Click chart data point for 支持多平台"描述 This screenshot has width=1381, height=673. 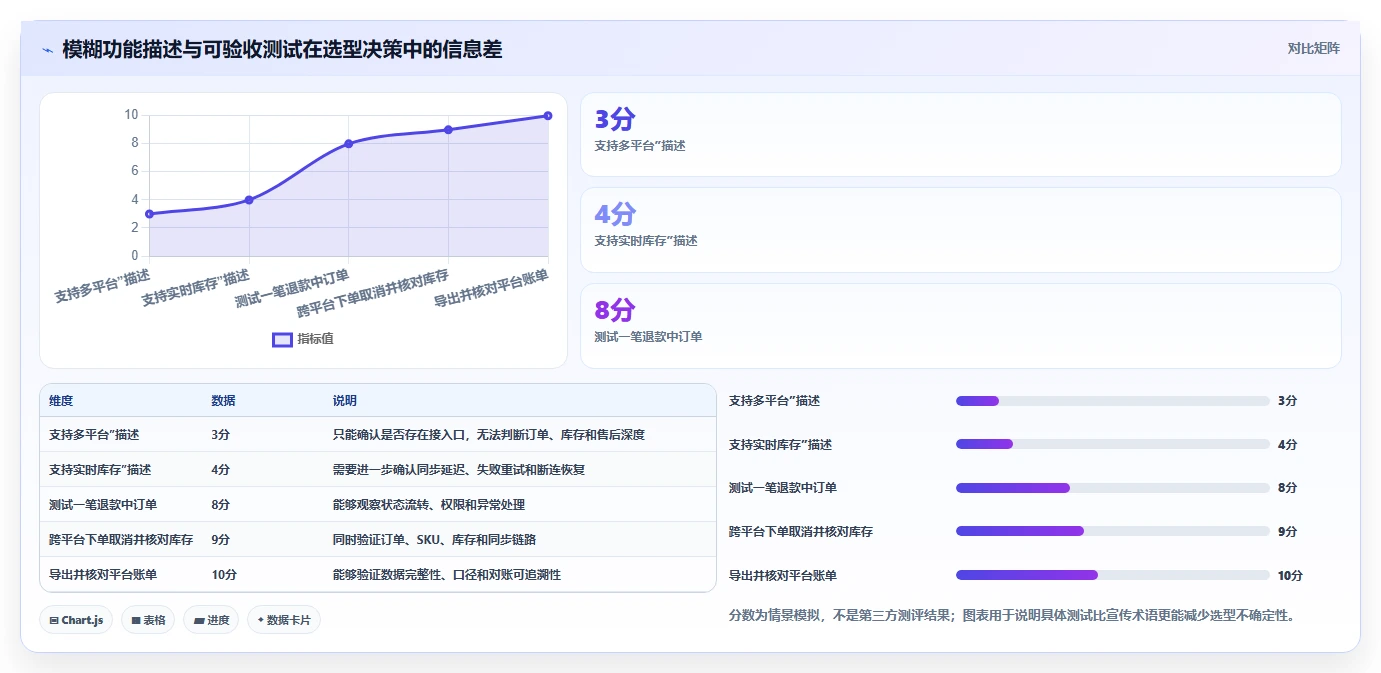point(149,214)
